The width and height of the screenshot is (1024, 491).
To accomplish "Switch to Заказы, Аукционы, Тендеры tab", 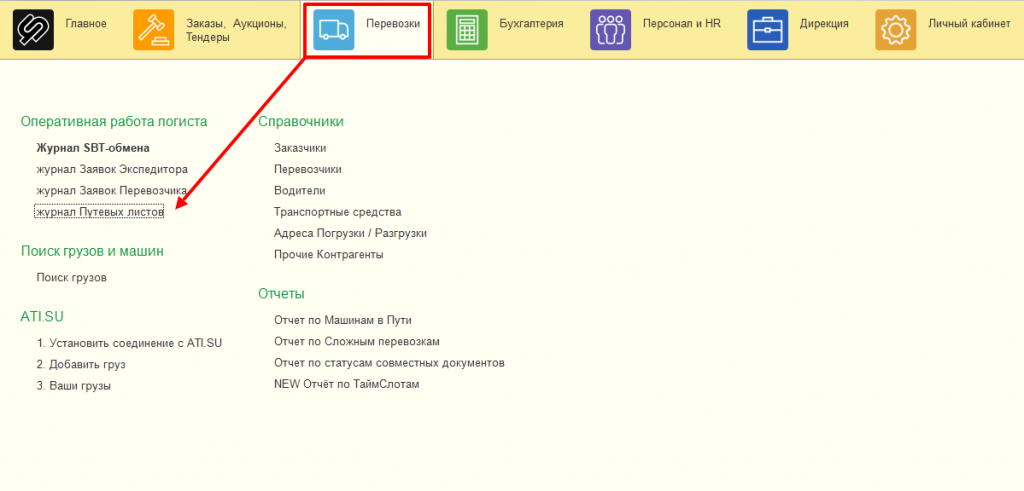I will pyautogui.click(x=236, y=30).
